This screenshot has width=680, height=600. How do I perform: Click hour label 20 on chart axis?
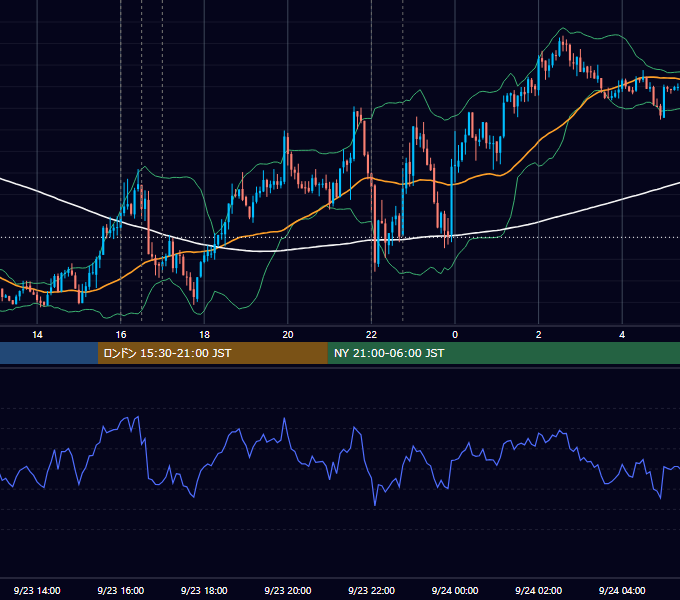[288, 335]
